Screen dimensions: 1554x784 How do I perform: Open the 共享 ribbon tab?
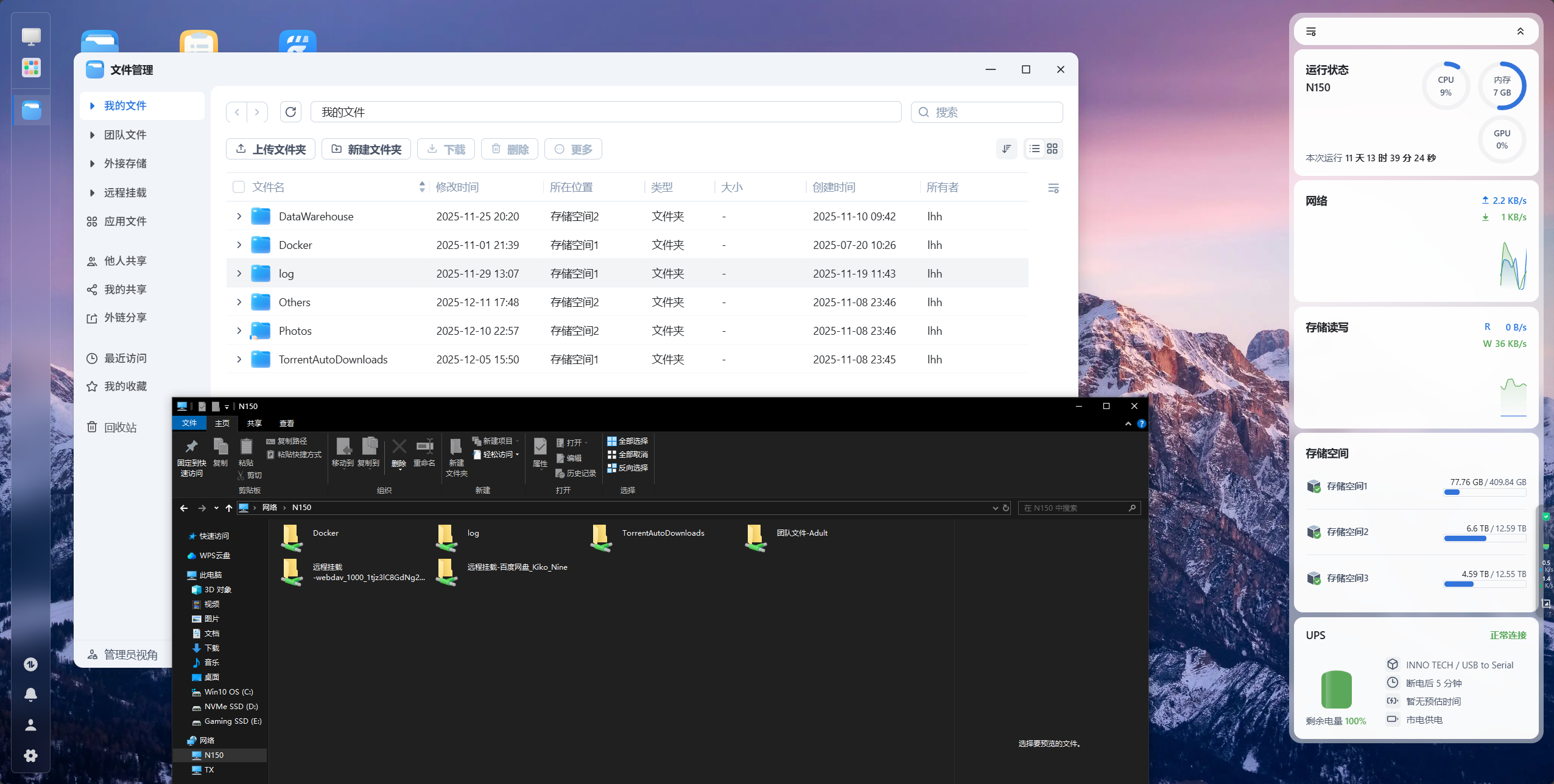pos(254,423)
